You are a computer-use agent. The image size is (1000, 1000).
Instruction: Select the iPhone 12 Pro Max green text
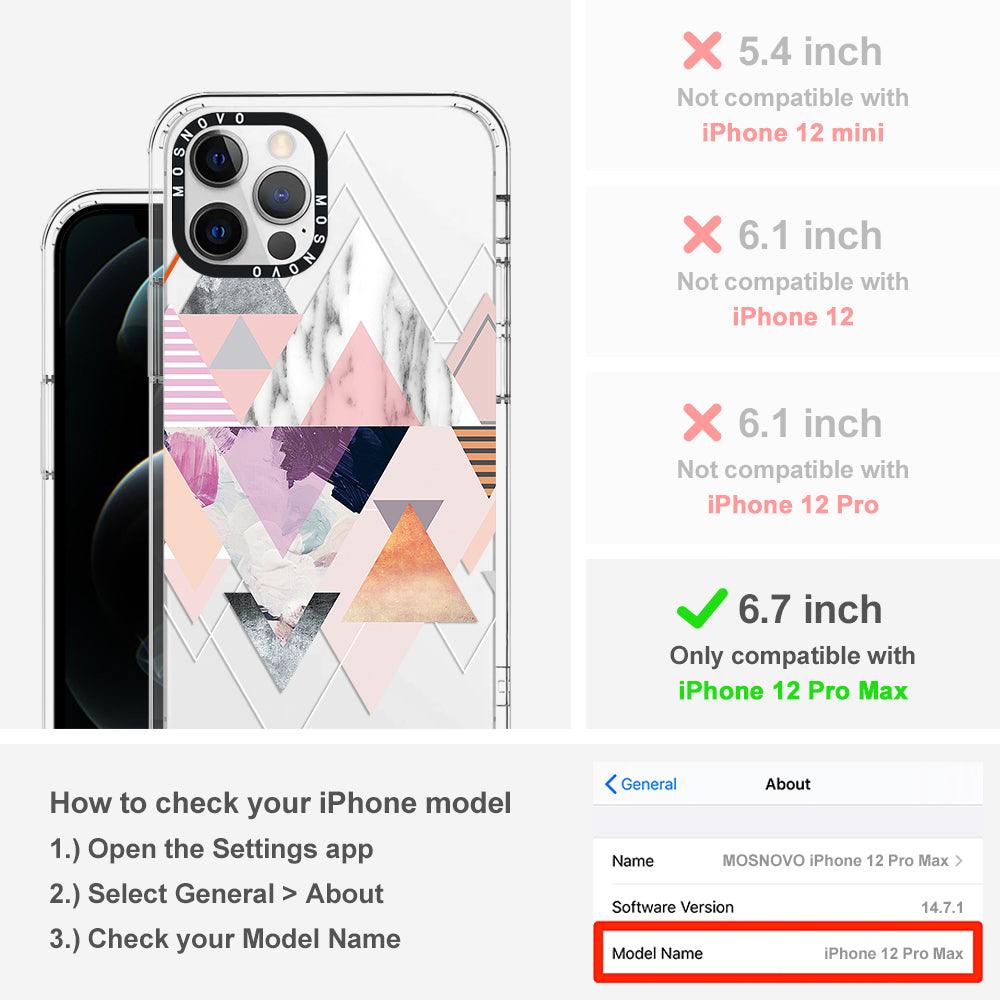[793, 691]
